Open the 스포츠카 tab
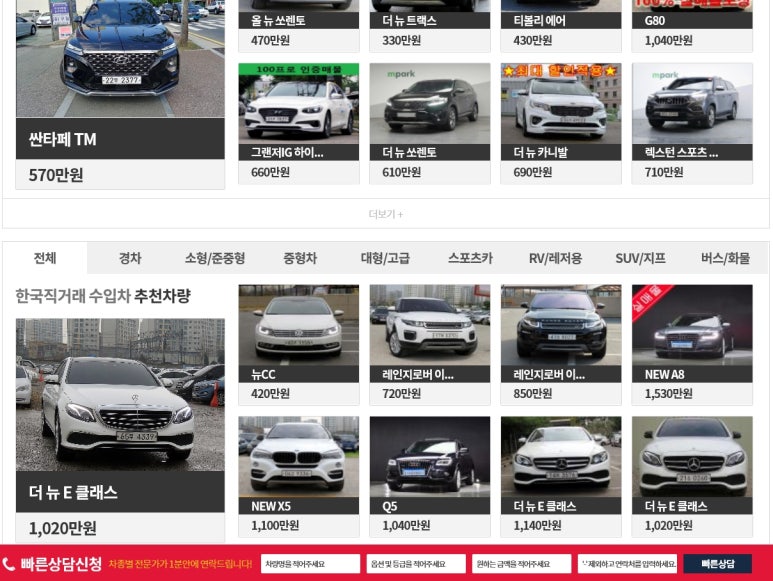 [x=470, y=258]
